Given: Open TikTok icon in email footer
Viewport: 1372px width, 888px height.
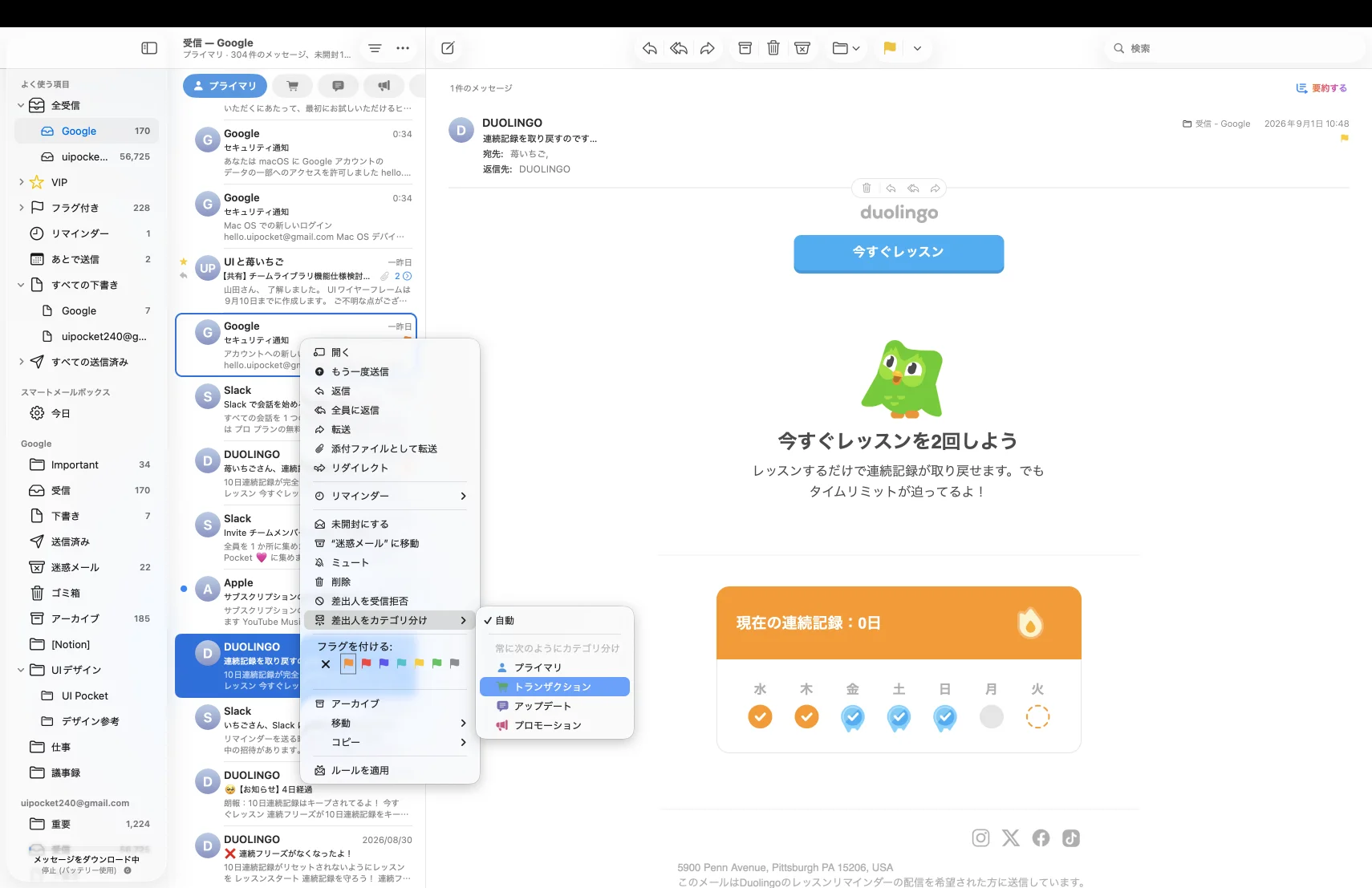Looking at the screenshot, I should click(x=1071, y=838).
